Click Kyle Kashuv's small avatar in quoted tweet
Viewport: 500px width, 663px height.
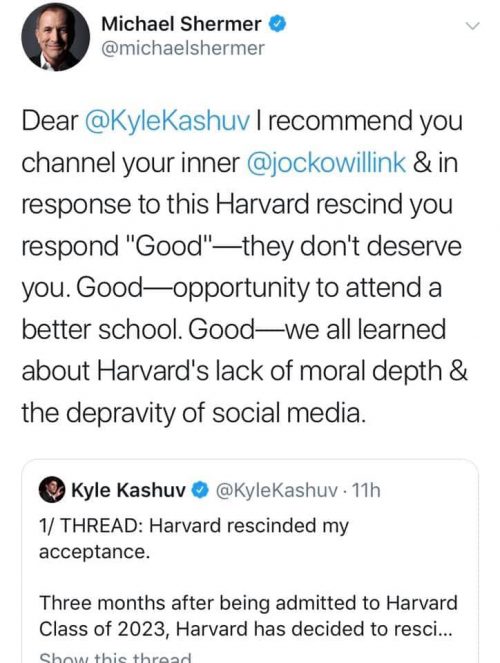click(52, 490)
